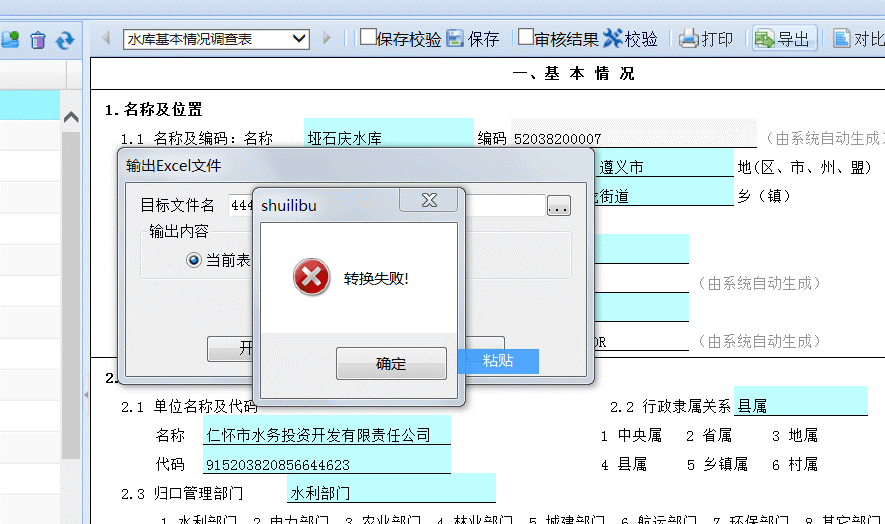Choose 粘贴 paste menu item

498,361
